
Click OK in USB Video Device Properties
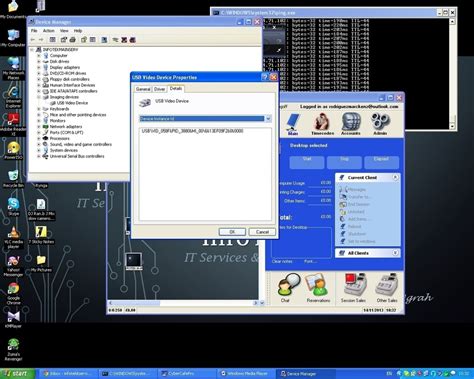click(x=232, y=232)
